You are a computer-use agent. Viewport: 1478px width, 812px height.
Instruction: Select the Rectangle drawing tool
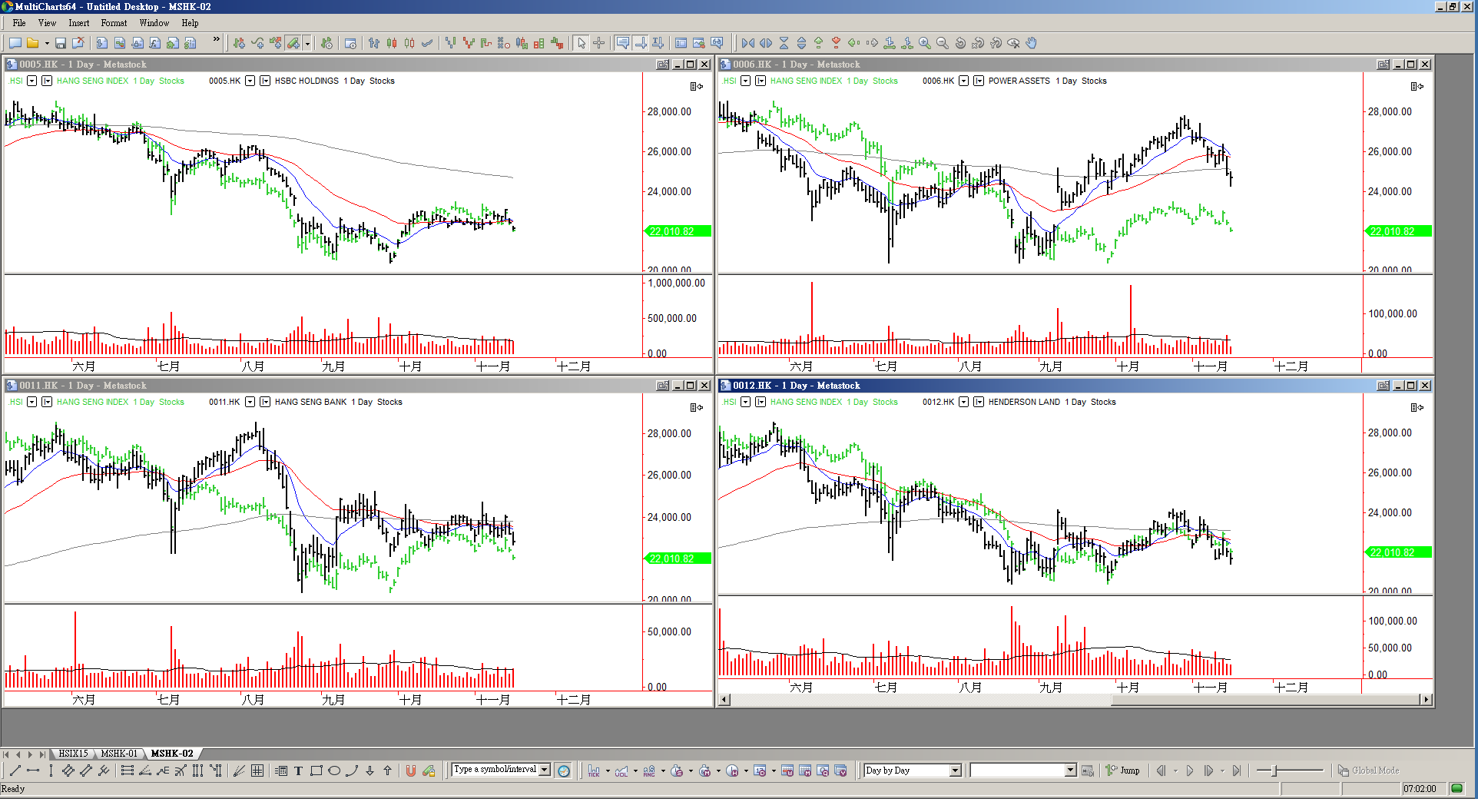pos(316,771)
